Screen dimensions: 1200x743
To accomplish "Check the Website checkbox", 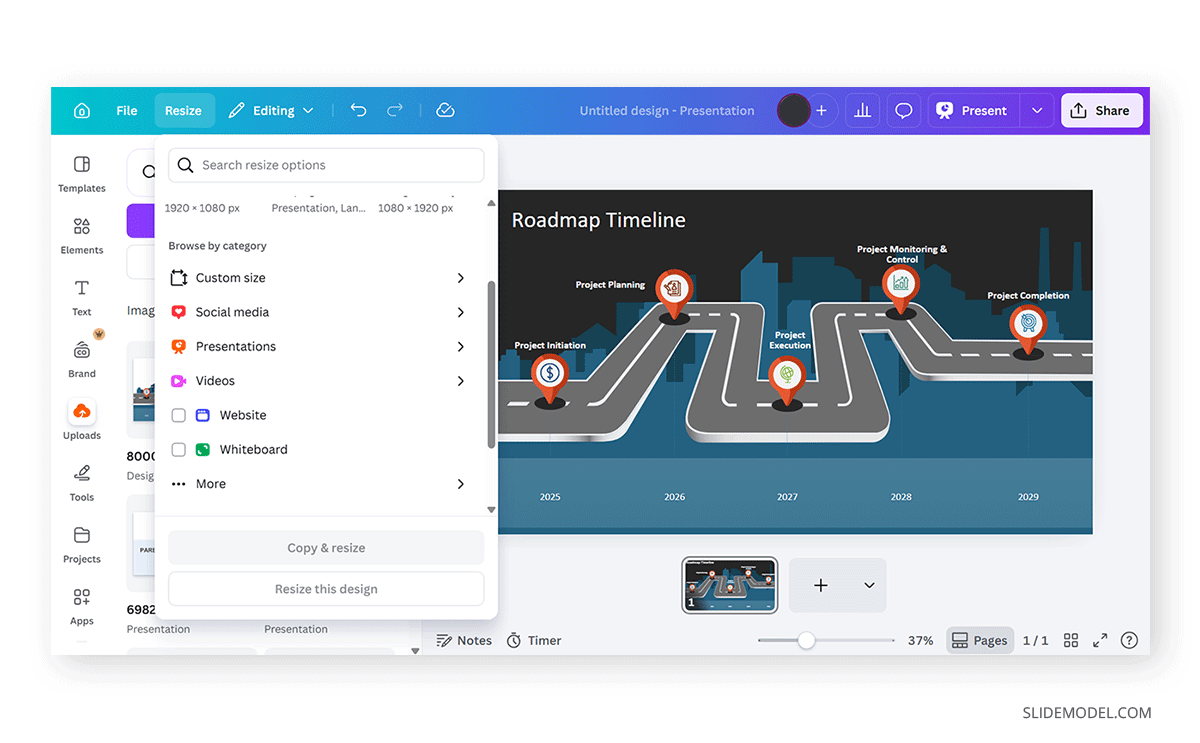I will [x=179, y=415].
